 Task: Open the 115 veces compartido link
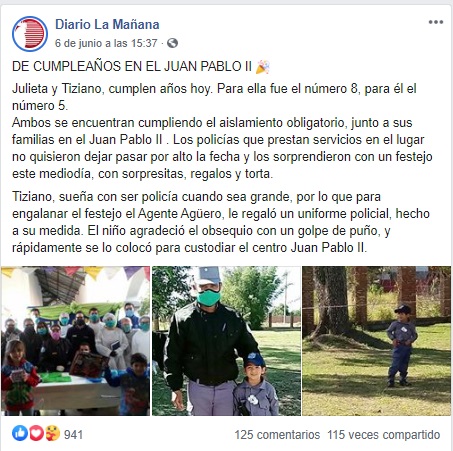384,435
